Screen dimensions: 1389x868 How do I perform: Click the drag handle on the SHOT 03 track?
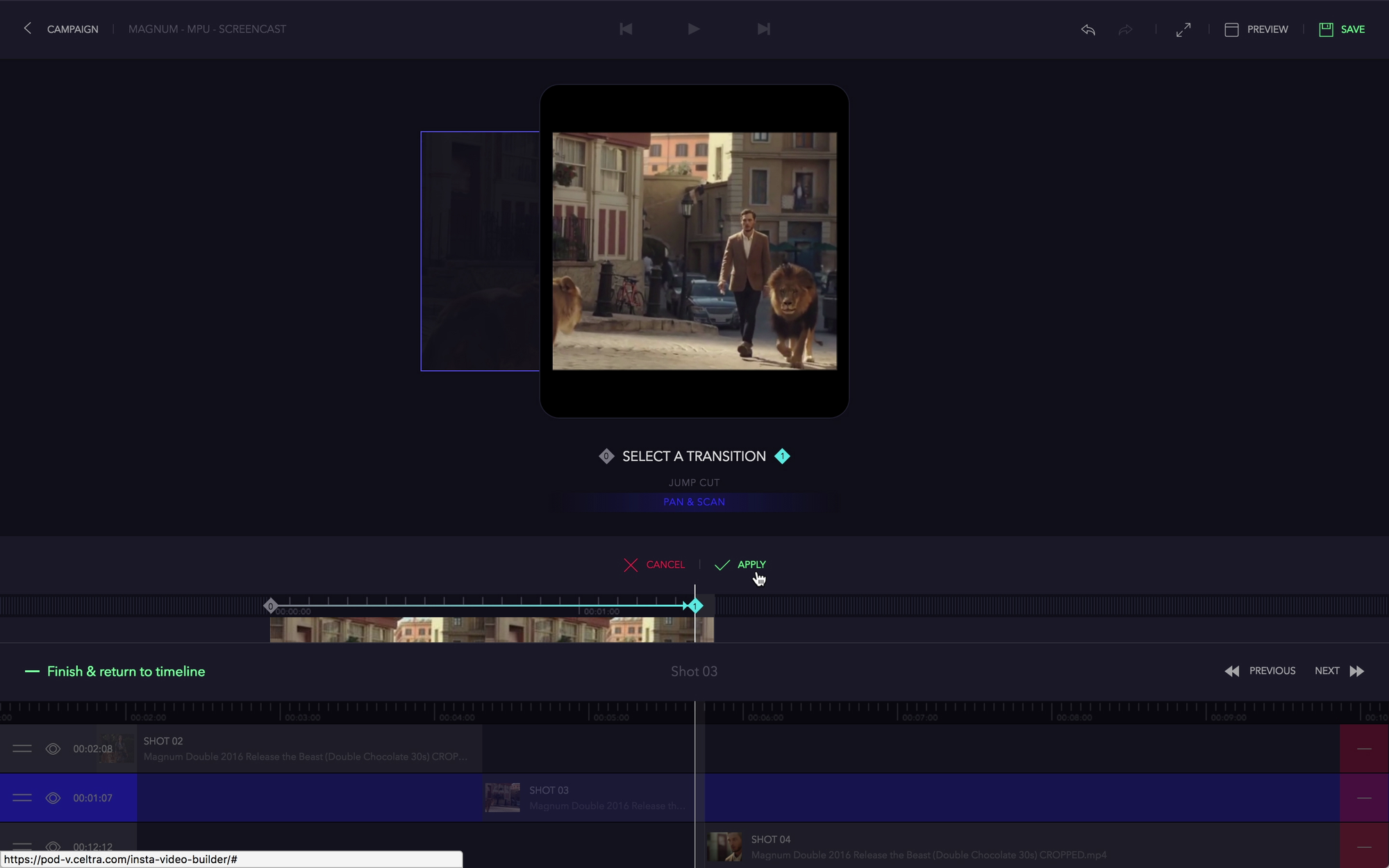coord(22,798)
